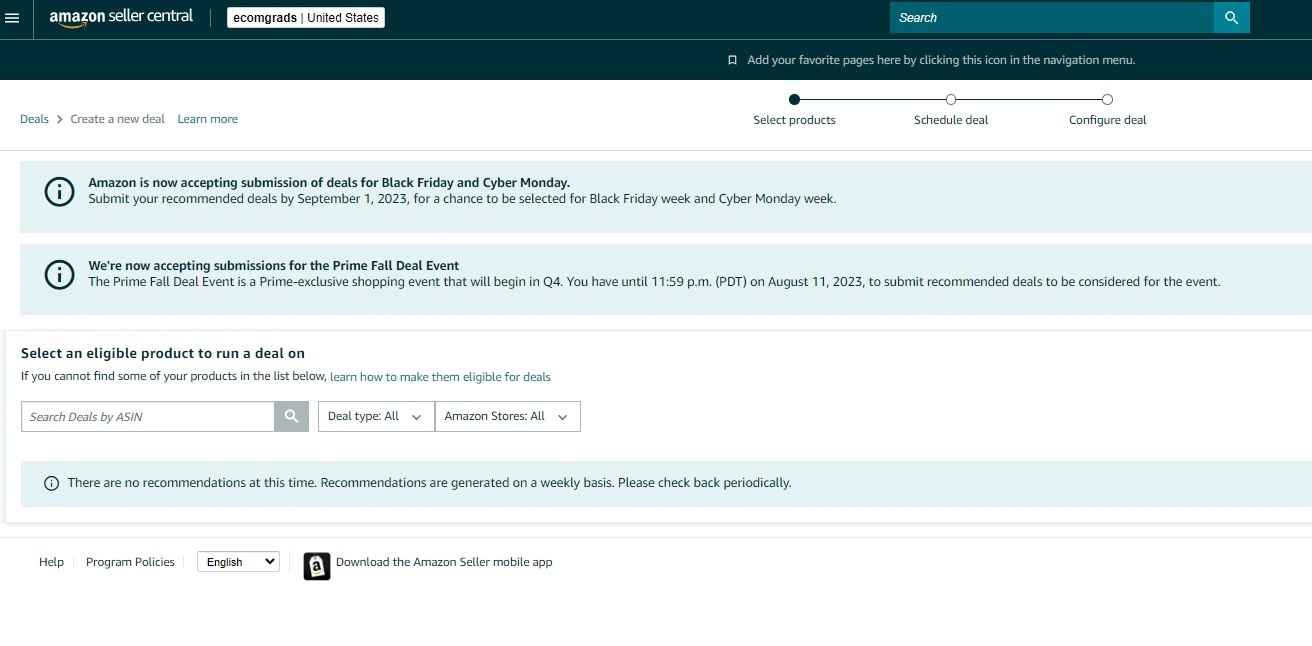The width and height of the screenshot is (1312, 646).
Task: Open the English language selector
Action: [238, 562]
